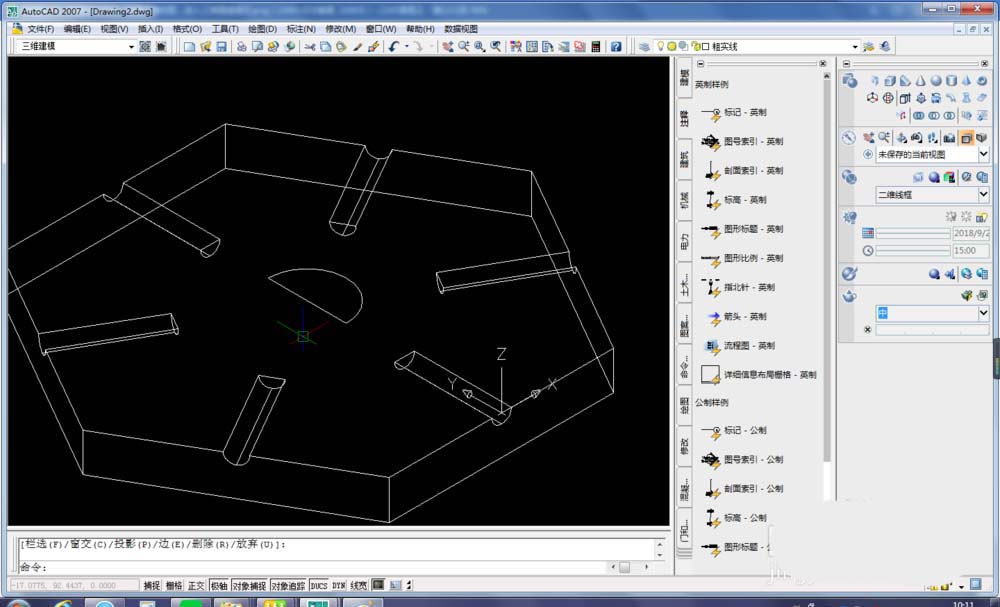The image size is (1000, 607).
Task: Open the 视图(V) menu
Action: 114,29
